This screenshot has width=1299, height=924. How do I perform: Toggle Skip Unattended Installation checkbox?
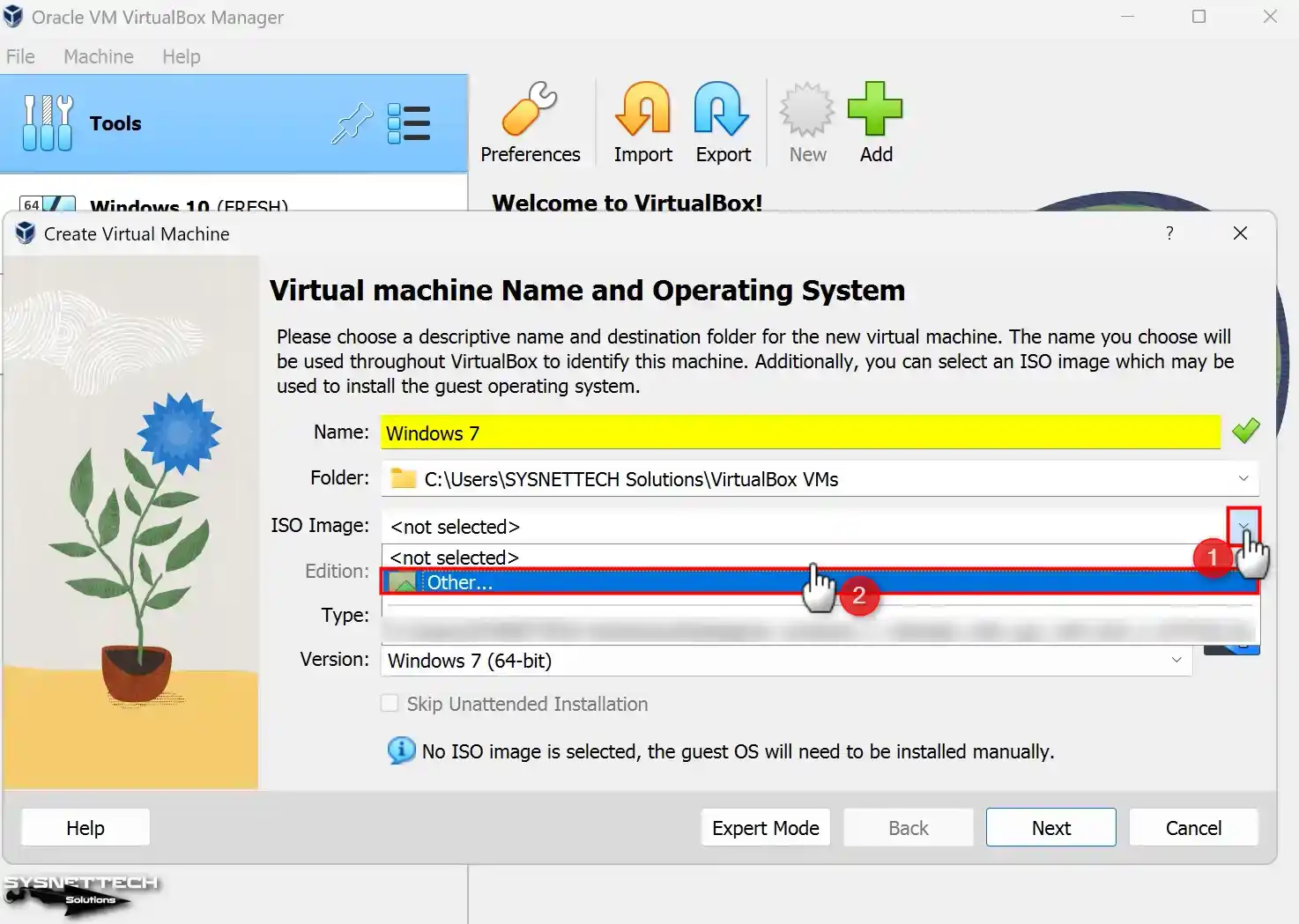point(390,703)
